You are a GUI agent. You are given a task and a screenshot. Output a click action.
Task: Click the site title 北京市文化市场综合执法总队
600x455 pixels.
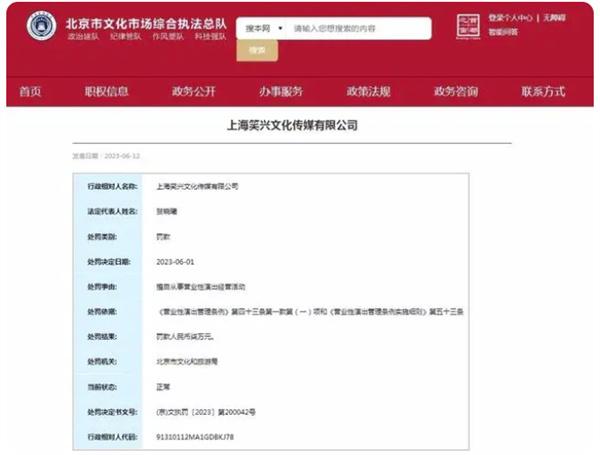[146, 24]
